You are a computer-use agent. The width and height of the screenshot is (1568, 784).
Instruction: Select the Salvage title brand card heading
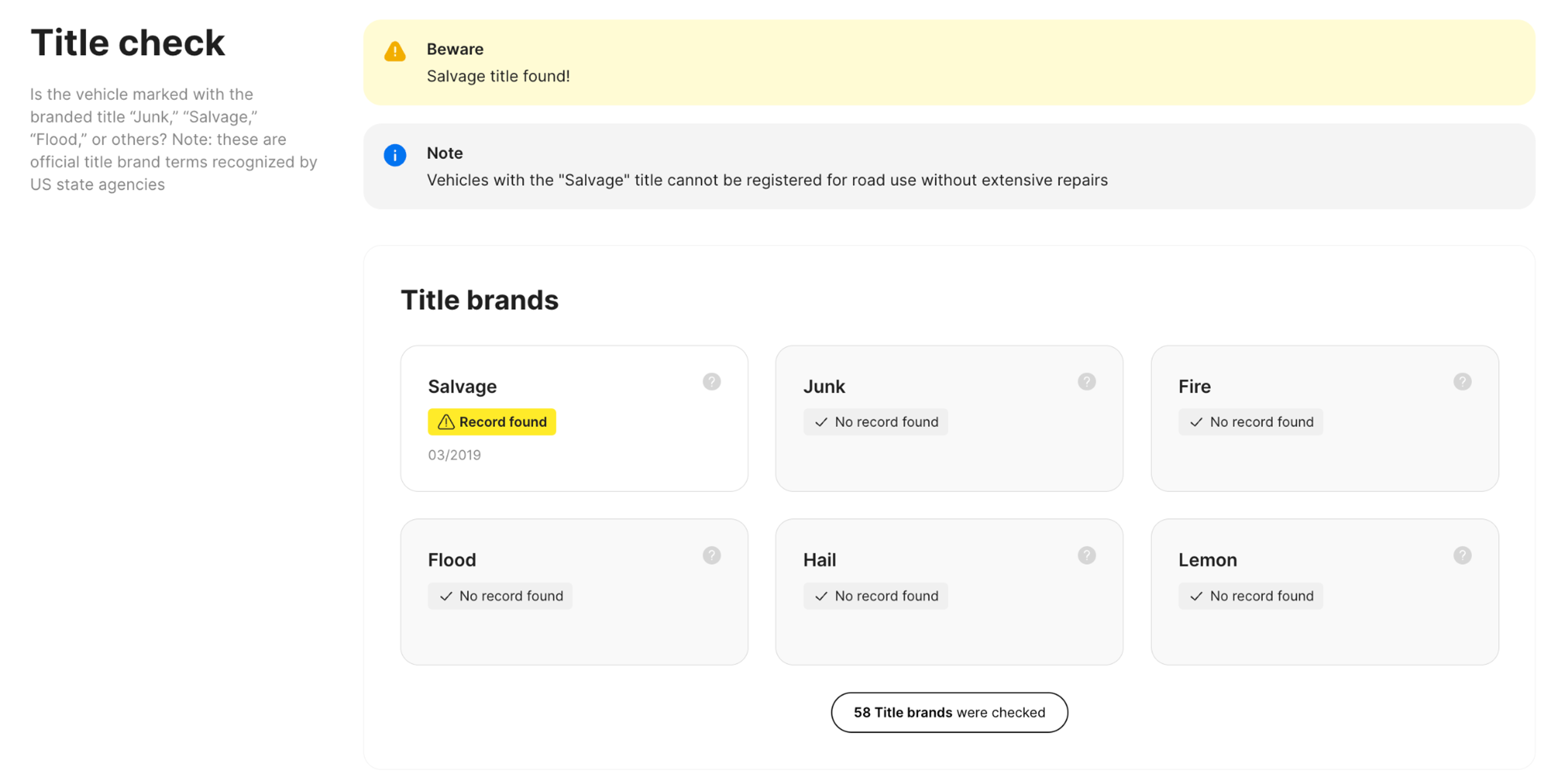(x=462, y=387)
